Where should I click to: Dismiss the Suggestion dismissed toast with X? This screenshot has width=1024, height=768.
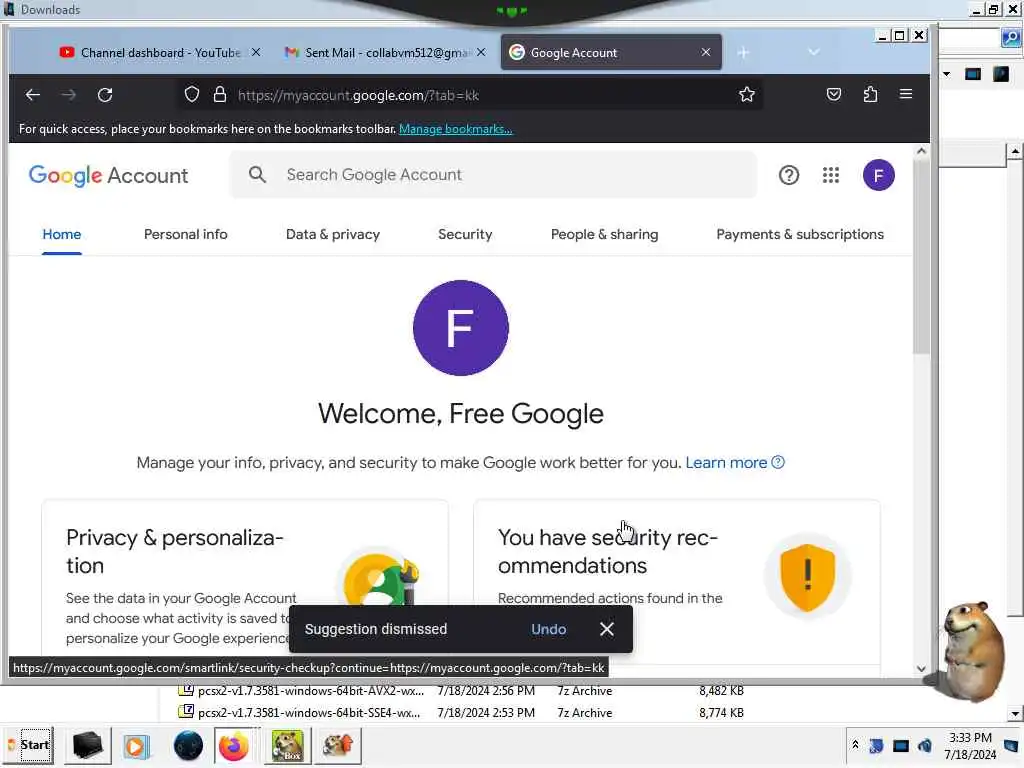coord(607,629)
